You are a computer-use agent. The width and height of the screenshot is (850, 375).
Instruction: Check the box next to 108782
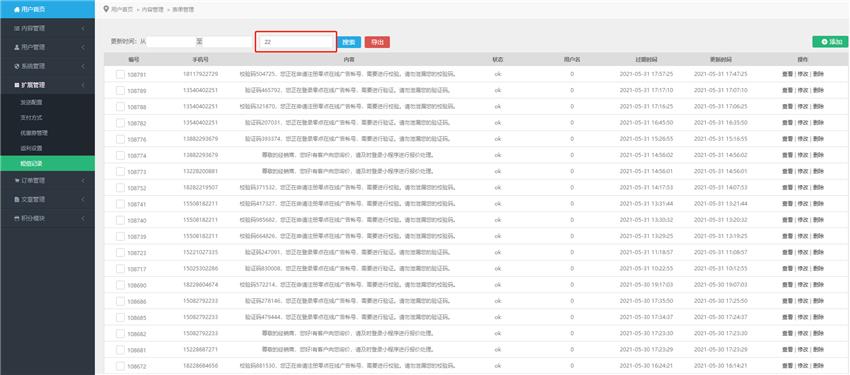tap(120, 122)
